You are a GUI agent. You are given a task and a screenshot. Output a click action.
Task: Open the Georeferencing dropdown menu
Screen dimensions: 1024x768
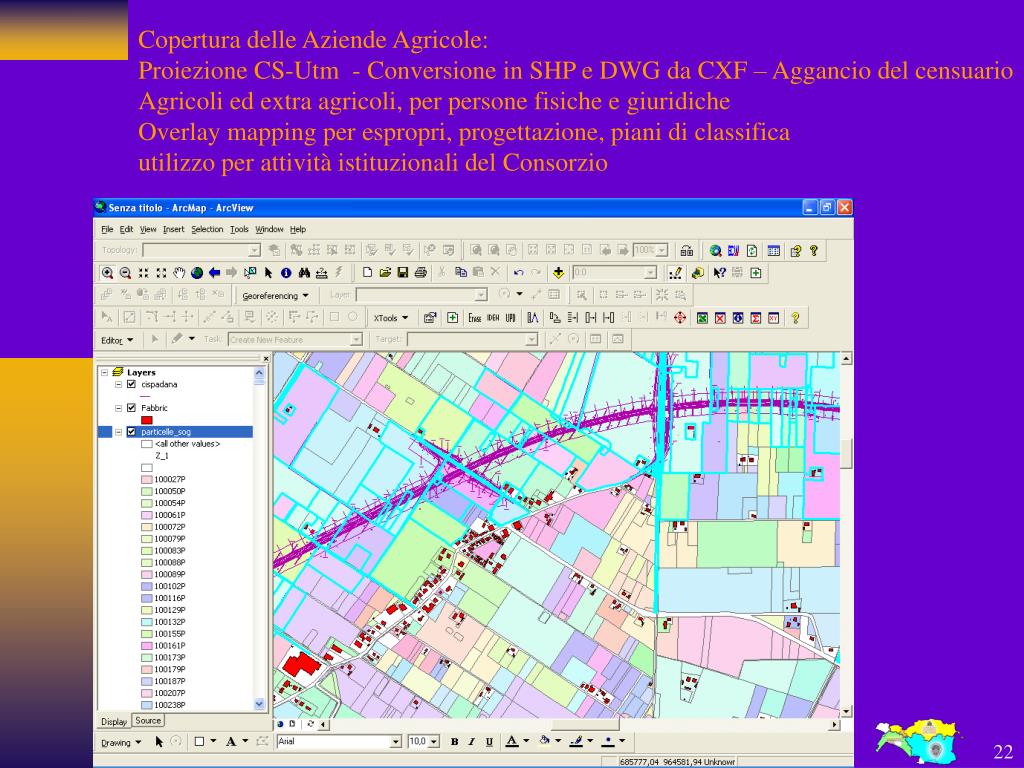click(275, 296)
